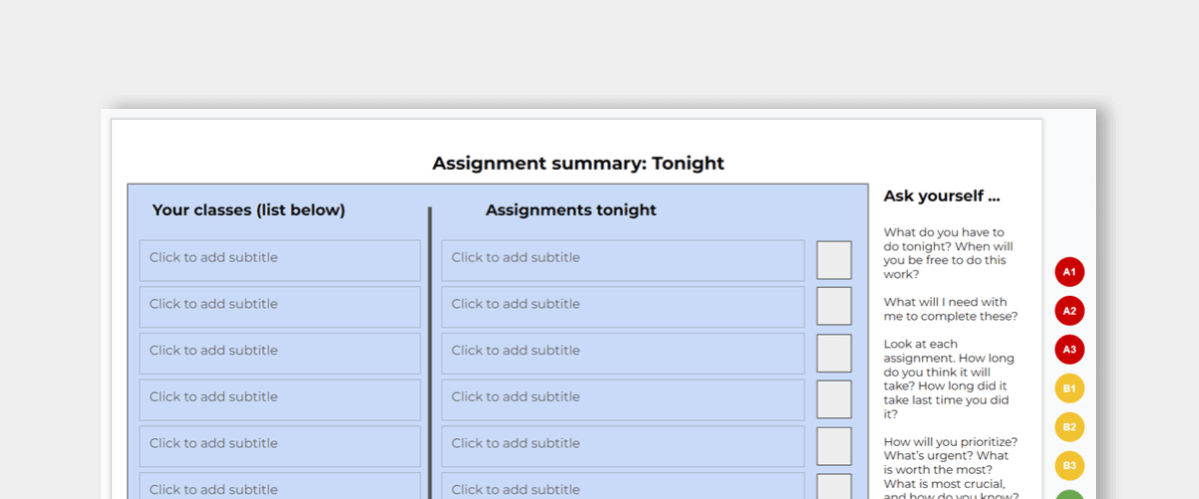Select the Your classes (list below) heading
Screen dimensions: 1199x499
[249, 210]
